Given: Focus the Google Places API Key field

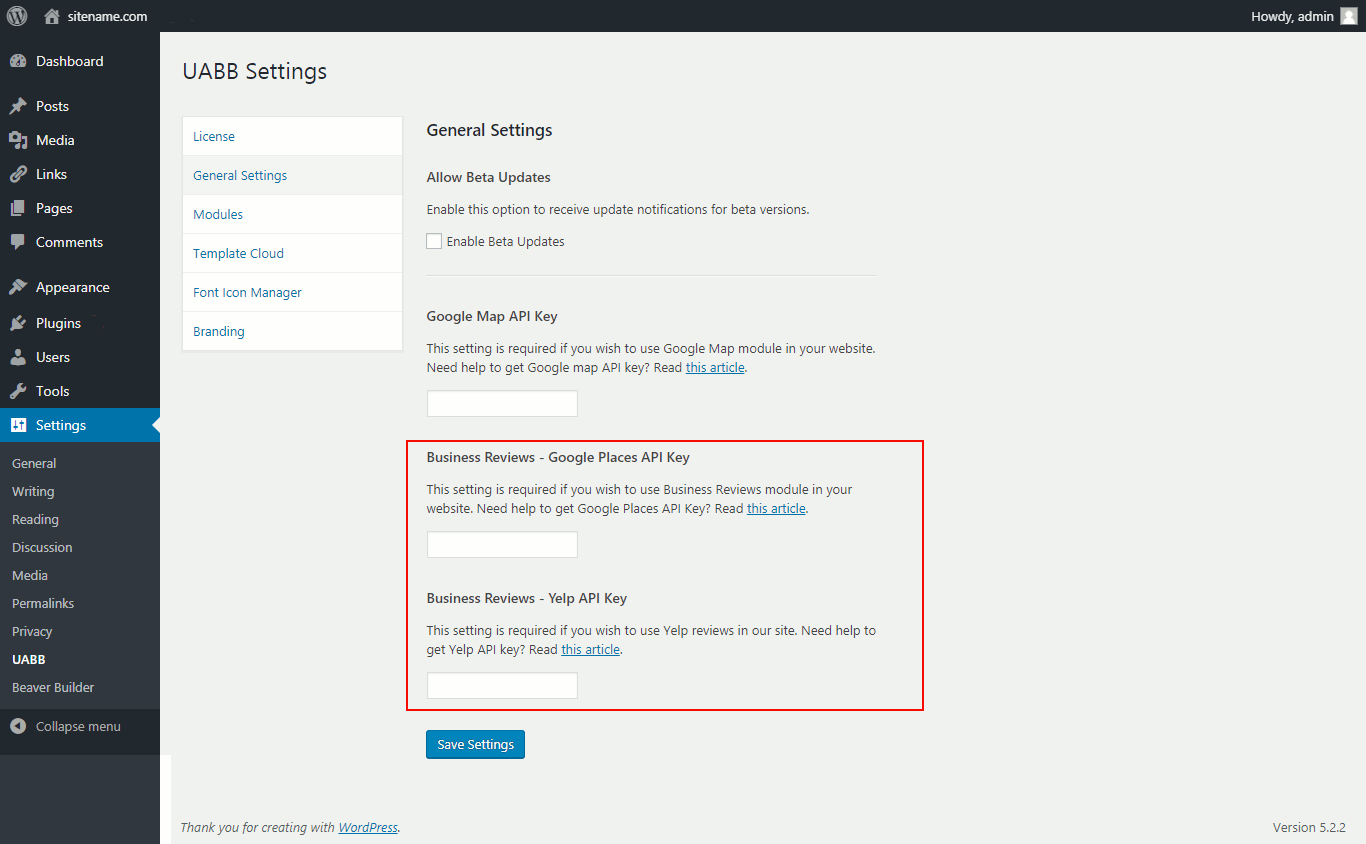Looking at the screenshot, I should click(x=502, y=545).
